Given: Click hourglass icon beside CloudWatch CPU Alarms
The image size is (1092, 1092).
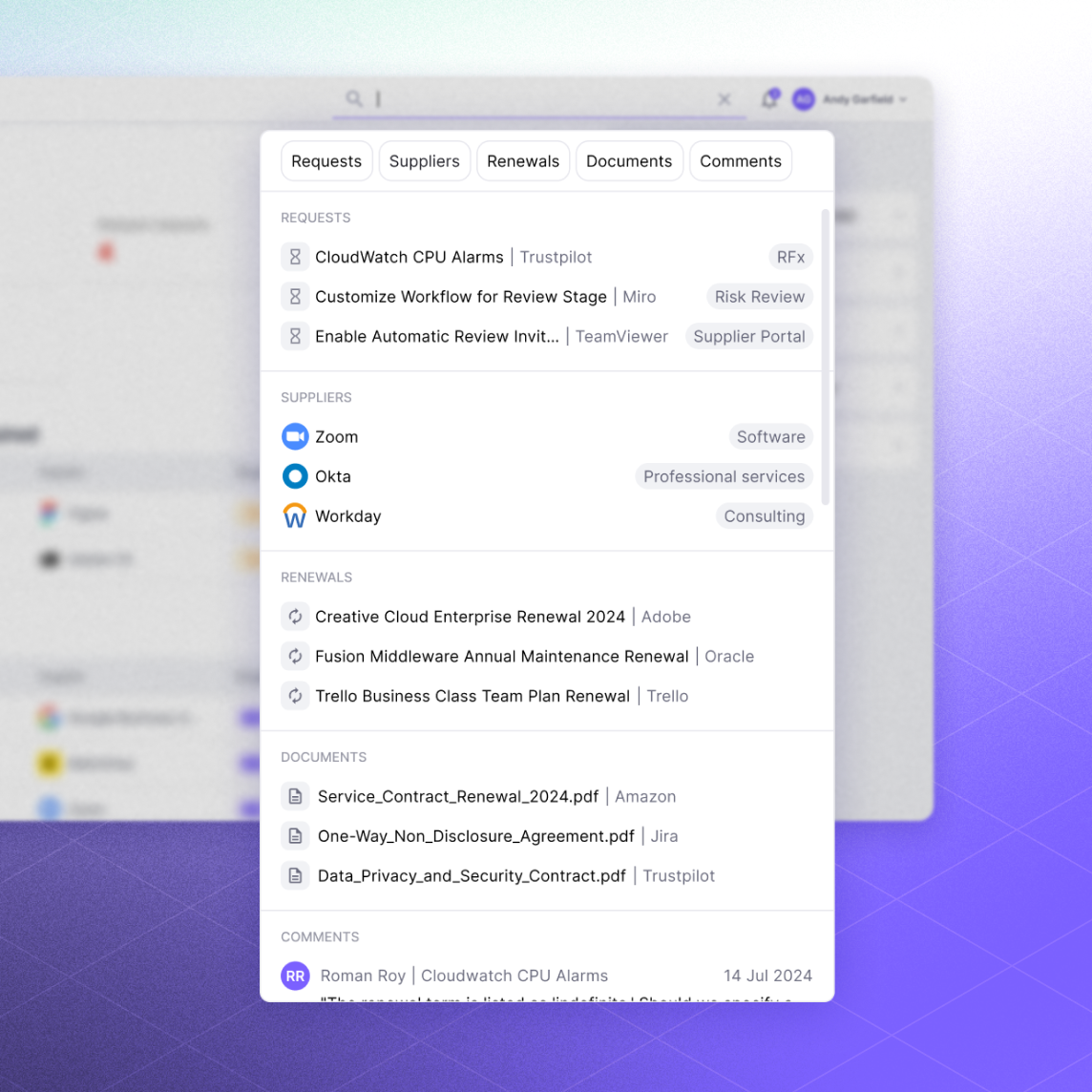Looking at the screenshot, I should 295,257.
